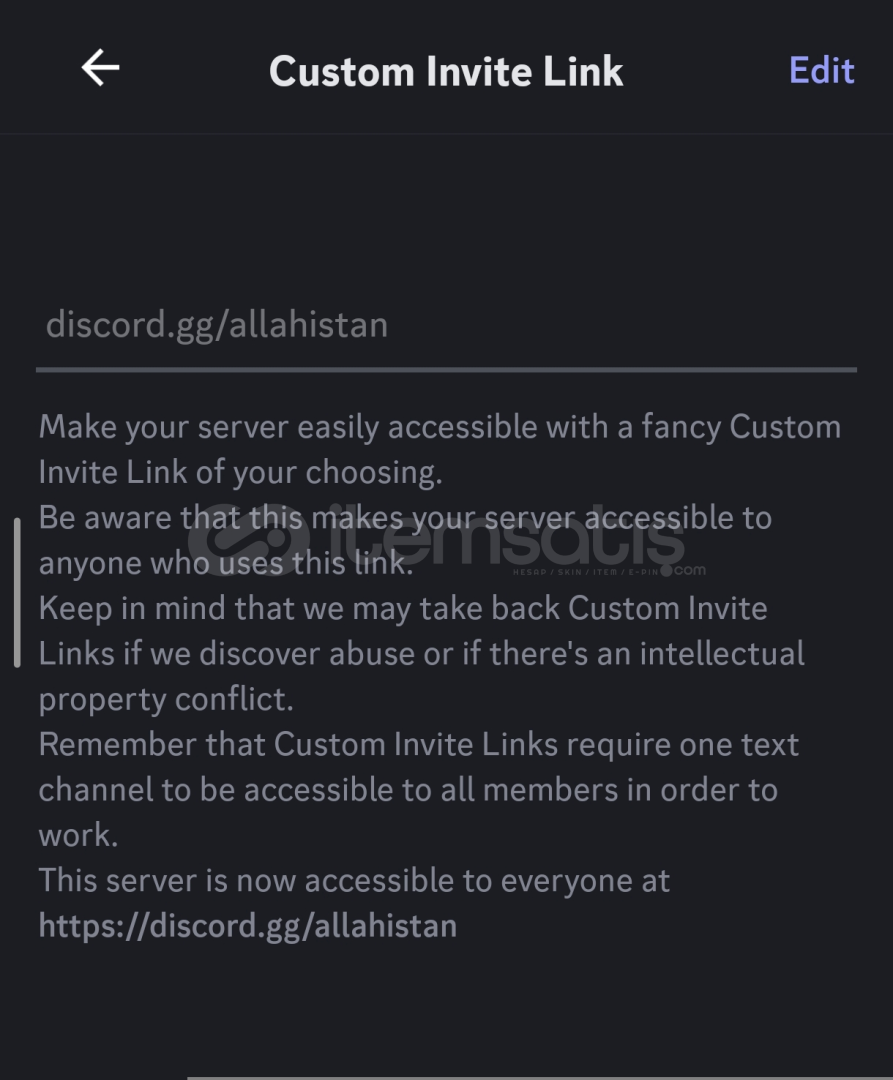Click the HESAP / SKIN / ITEM tagline
Screen dimensions: 893x1080
coord(585,572)
